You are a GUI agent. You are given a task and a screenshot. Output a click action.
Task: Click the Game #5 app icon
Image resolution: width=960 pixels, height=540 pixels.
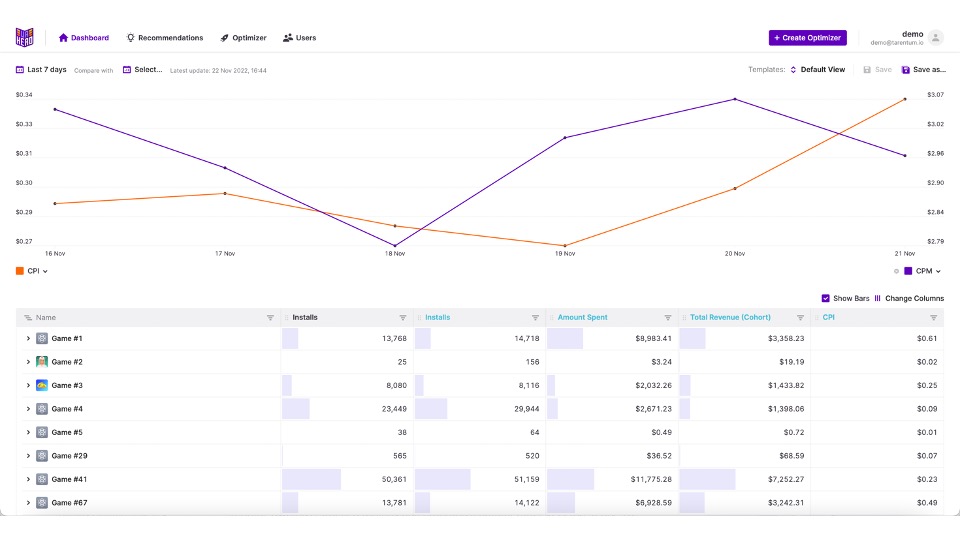42,432
